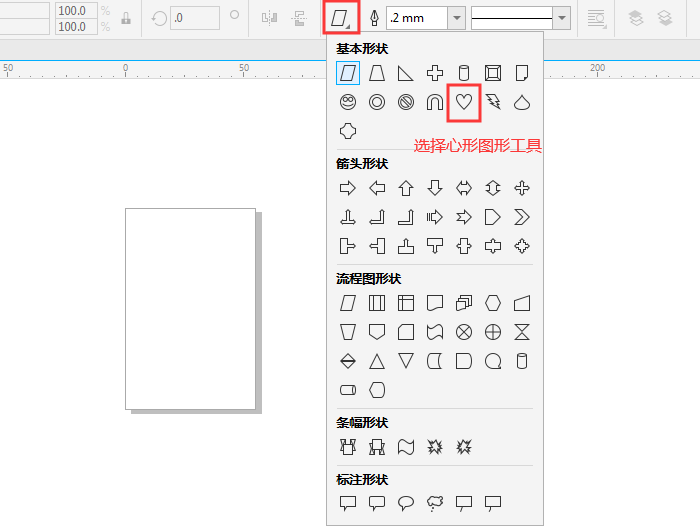Click the outline pen icon
700x528 pixels.
pos(374,18)
